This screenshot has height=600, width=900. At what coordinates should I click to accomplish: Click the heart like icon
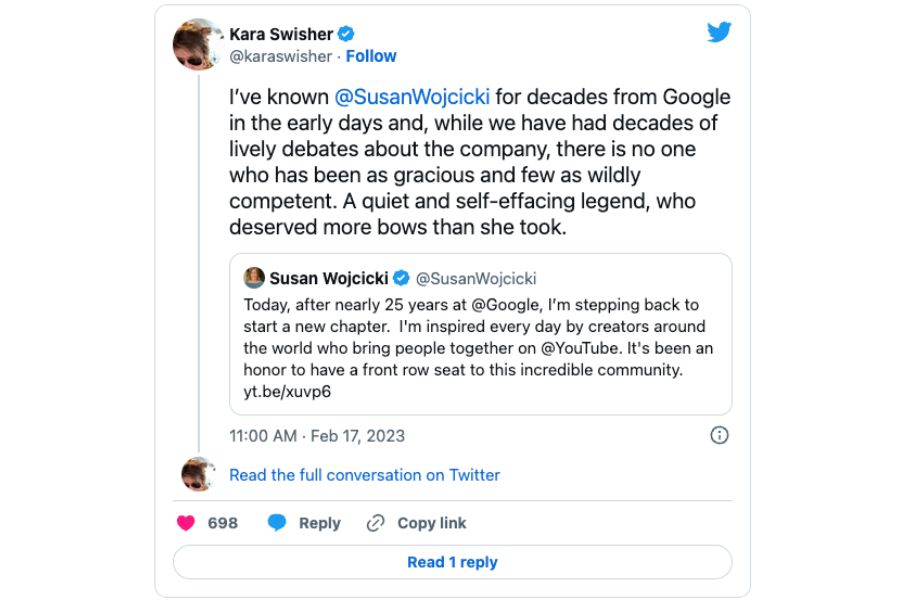tap(186, 523)
